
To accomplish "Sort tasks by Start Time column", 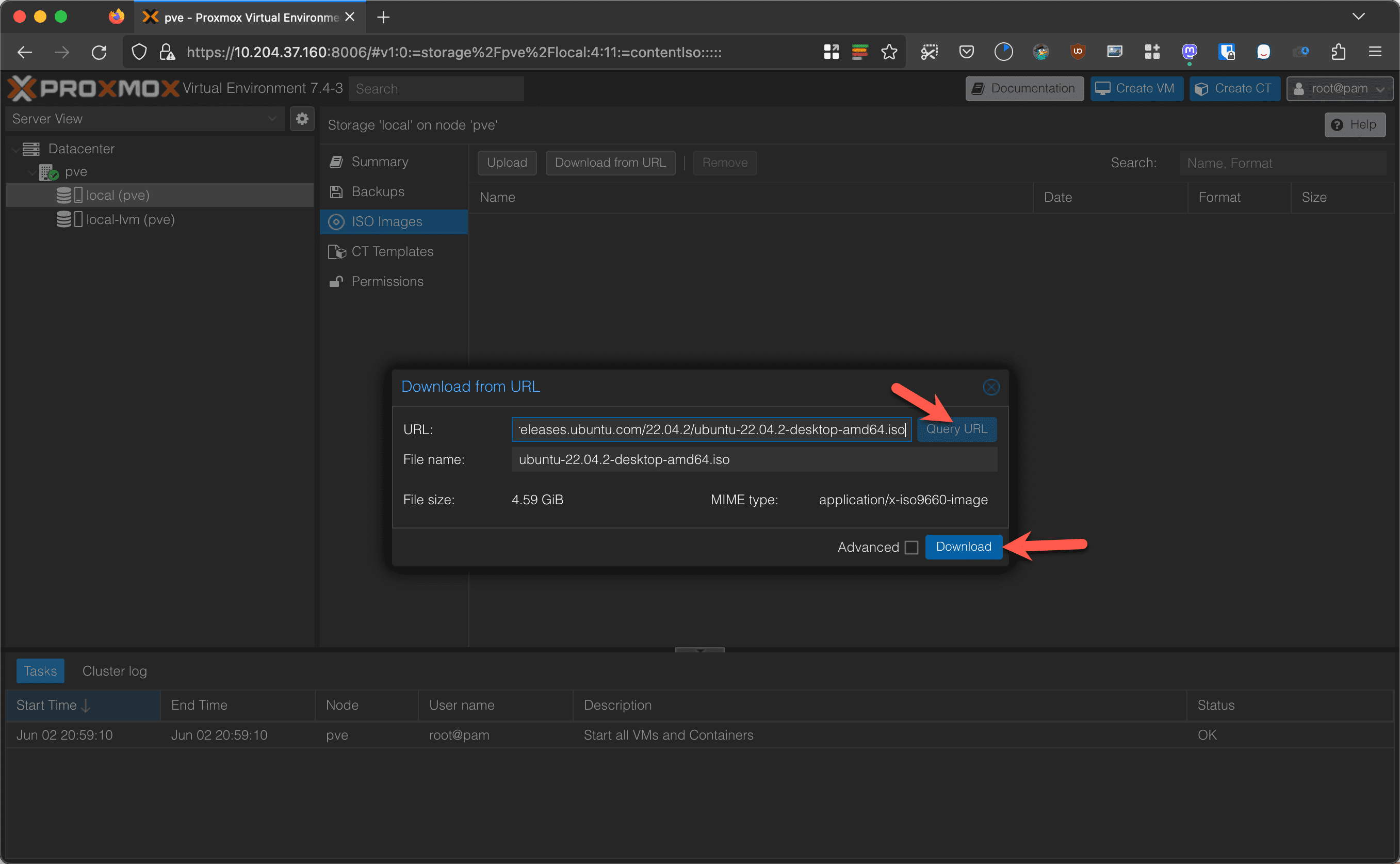I will (83, 705).
